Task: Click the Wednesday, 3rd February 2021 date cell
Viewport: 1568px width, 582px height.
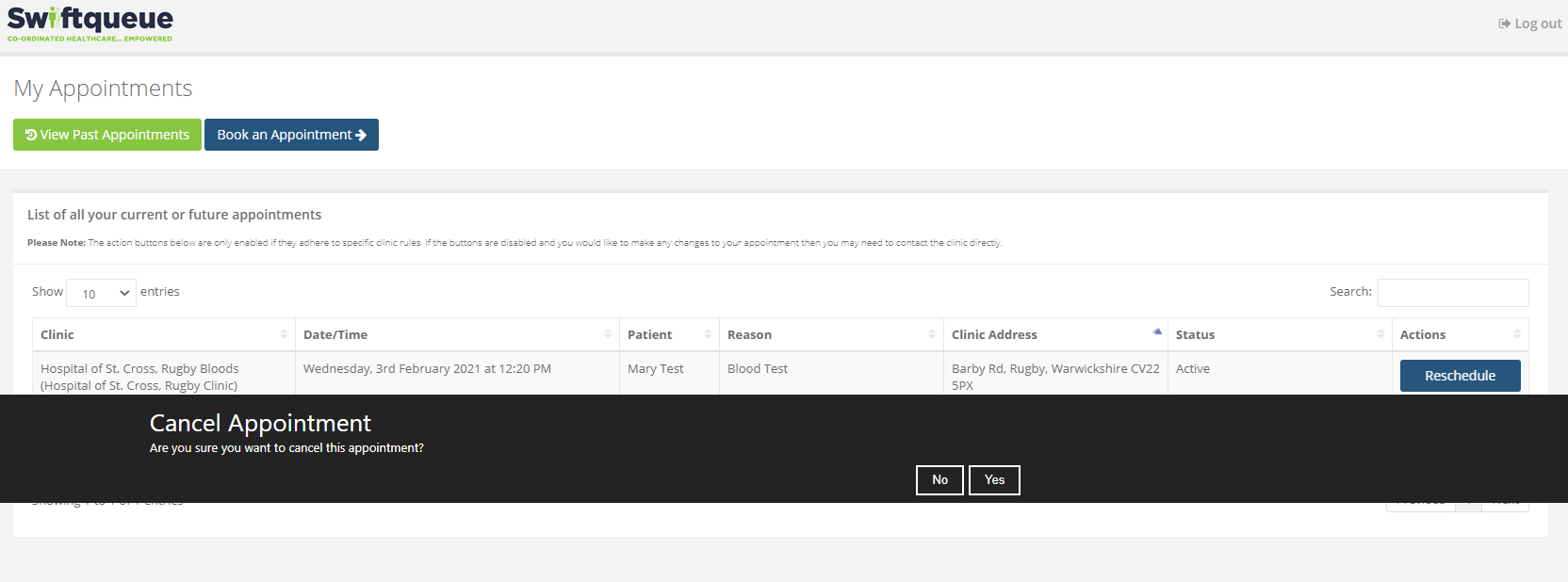Action: 427,369
